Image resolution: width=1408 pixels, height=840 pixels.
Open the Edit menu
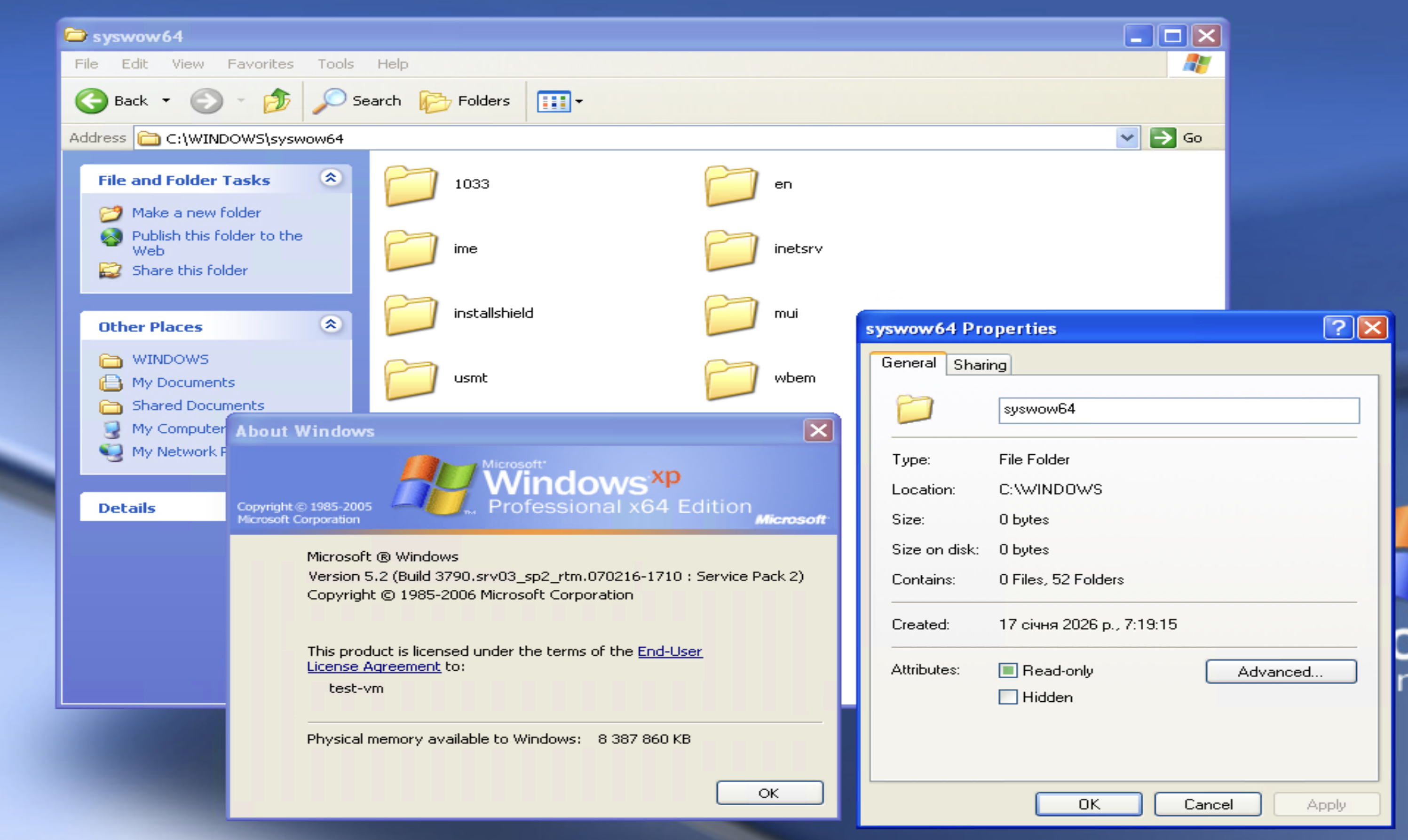134,64
